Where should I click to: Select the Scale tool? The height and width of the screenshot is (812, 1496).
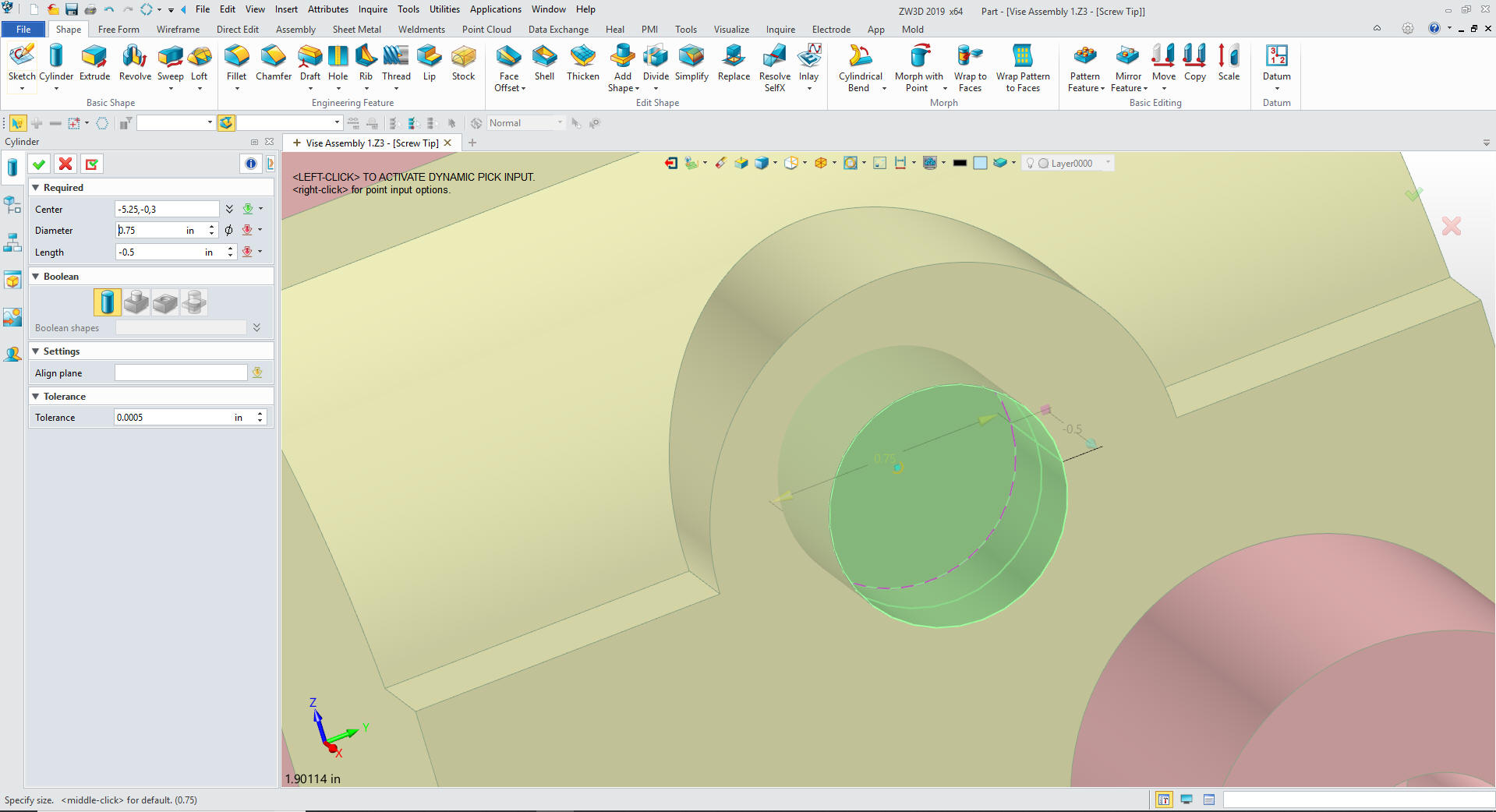click(1229, 62)
